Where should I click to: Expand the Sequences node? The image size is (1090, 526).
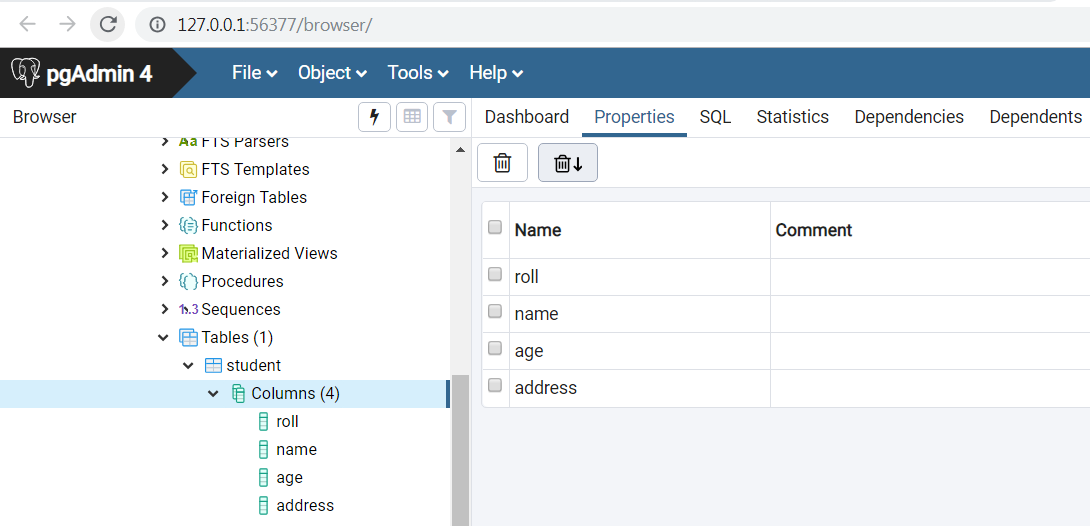(164, 309)
